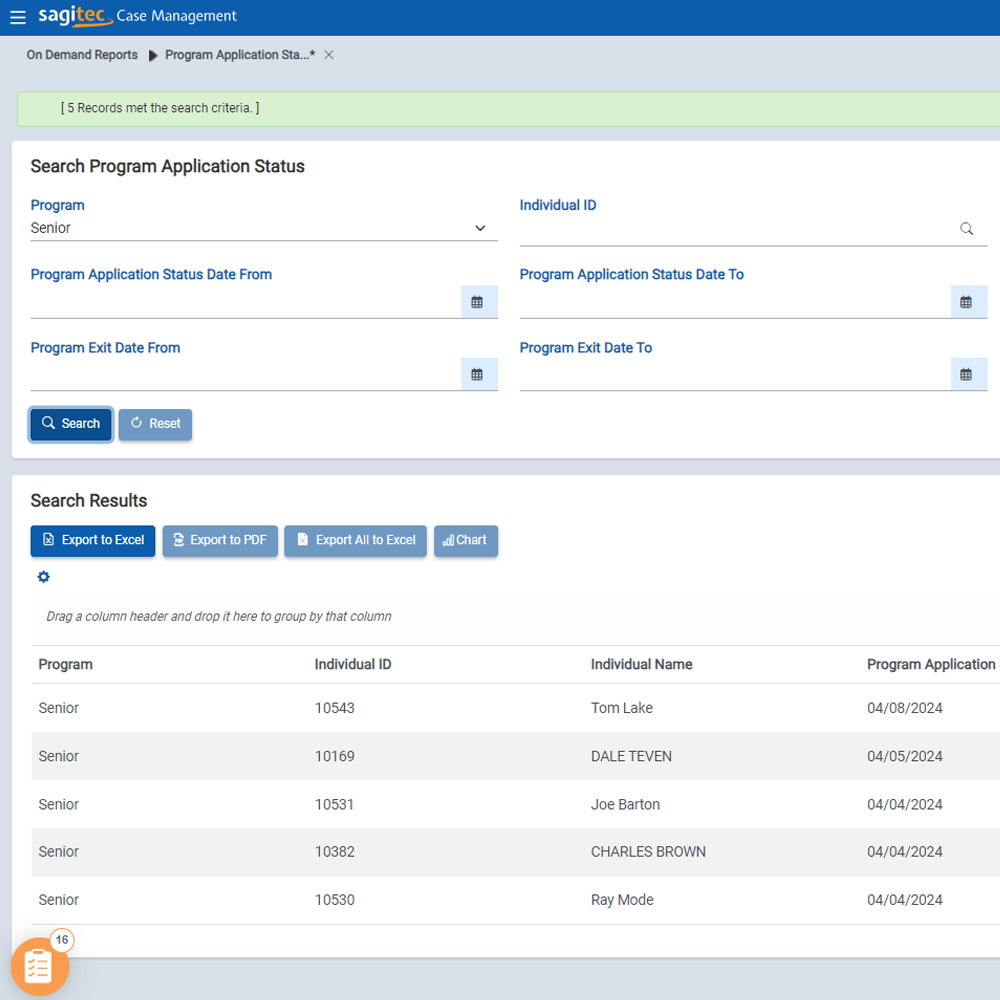Open the hamburger navigation menu
The height and width of the screenshot is (1000, 1000).
(18, 17)
